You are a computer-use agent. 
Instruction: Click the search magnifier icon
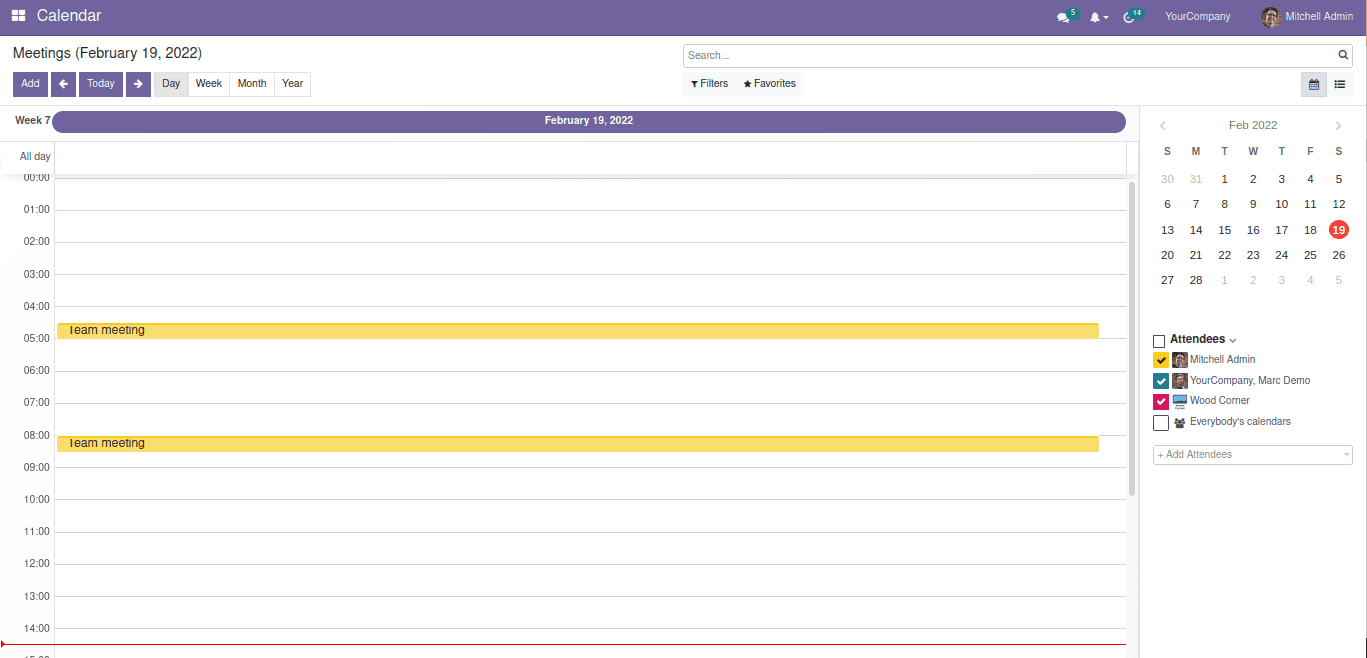[x=1343, y=56]
